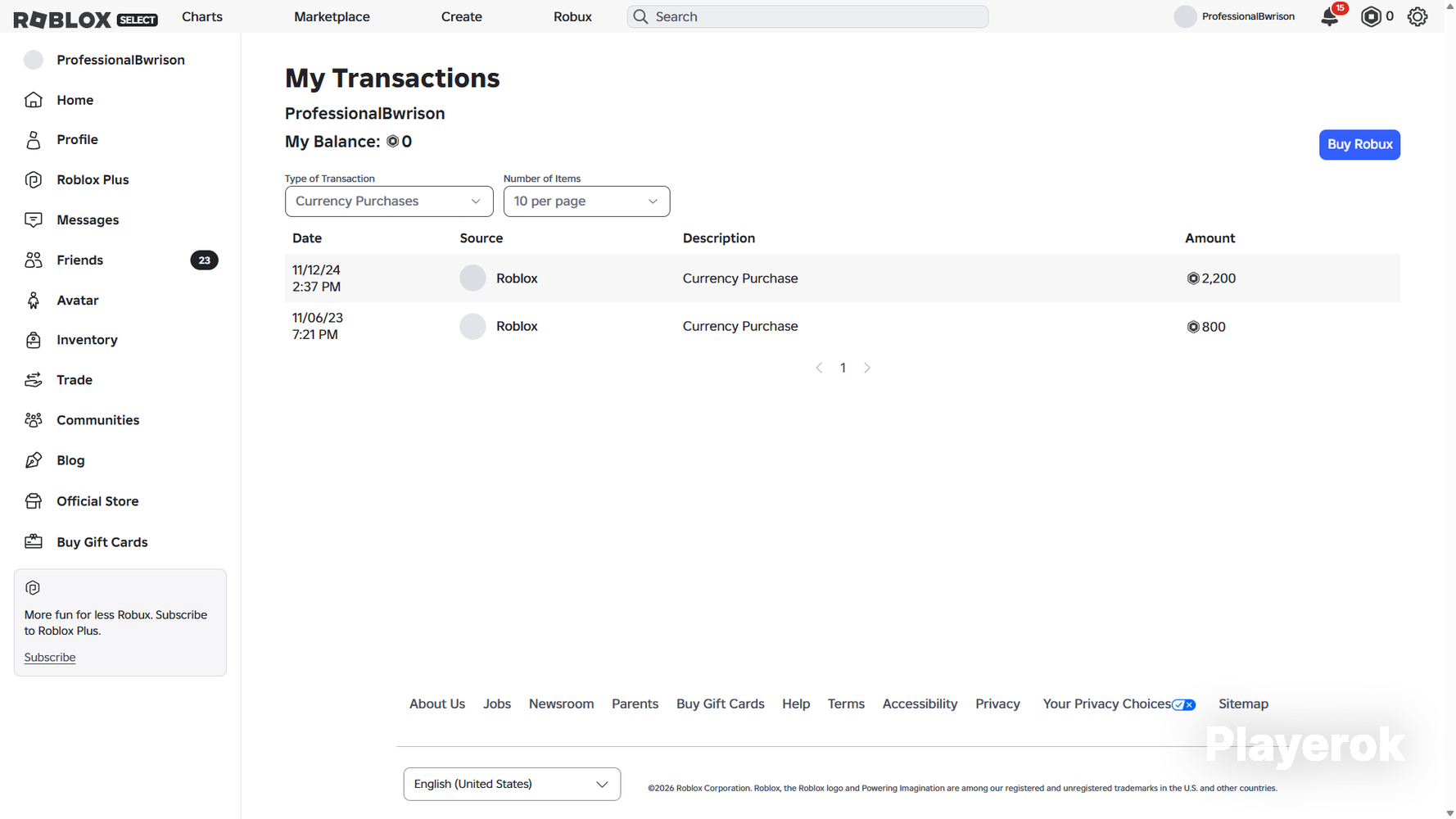
Task: Click the Roblox source link for 11/12/24
Action: [517, 278]
